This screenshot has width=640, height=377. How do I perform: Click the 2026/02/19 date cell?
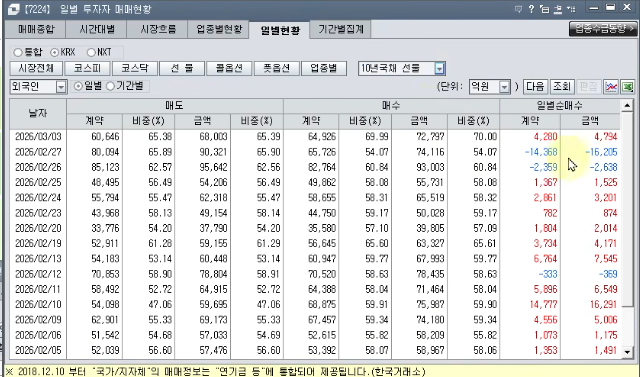tap(38, 244)
